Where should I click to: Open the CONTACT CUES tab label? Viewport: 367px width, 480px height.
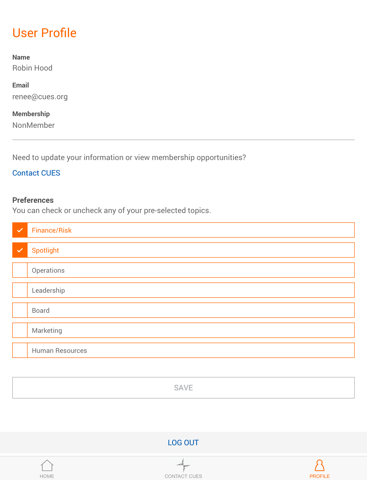pos(183,476)
